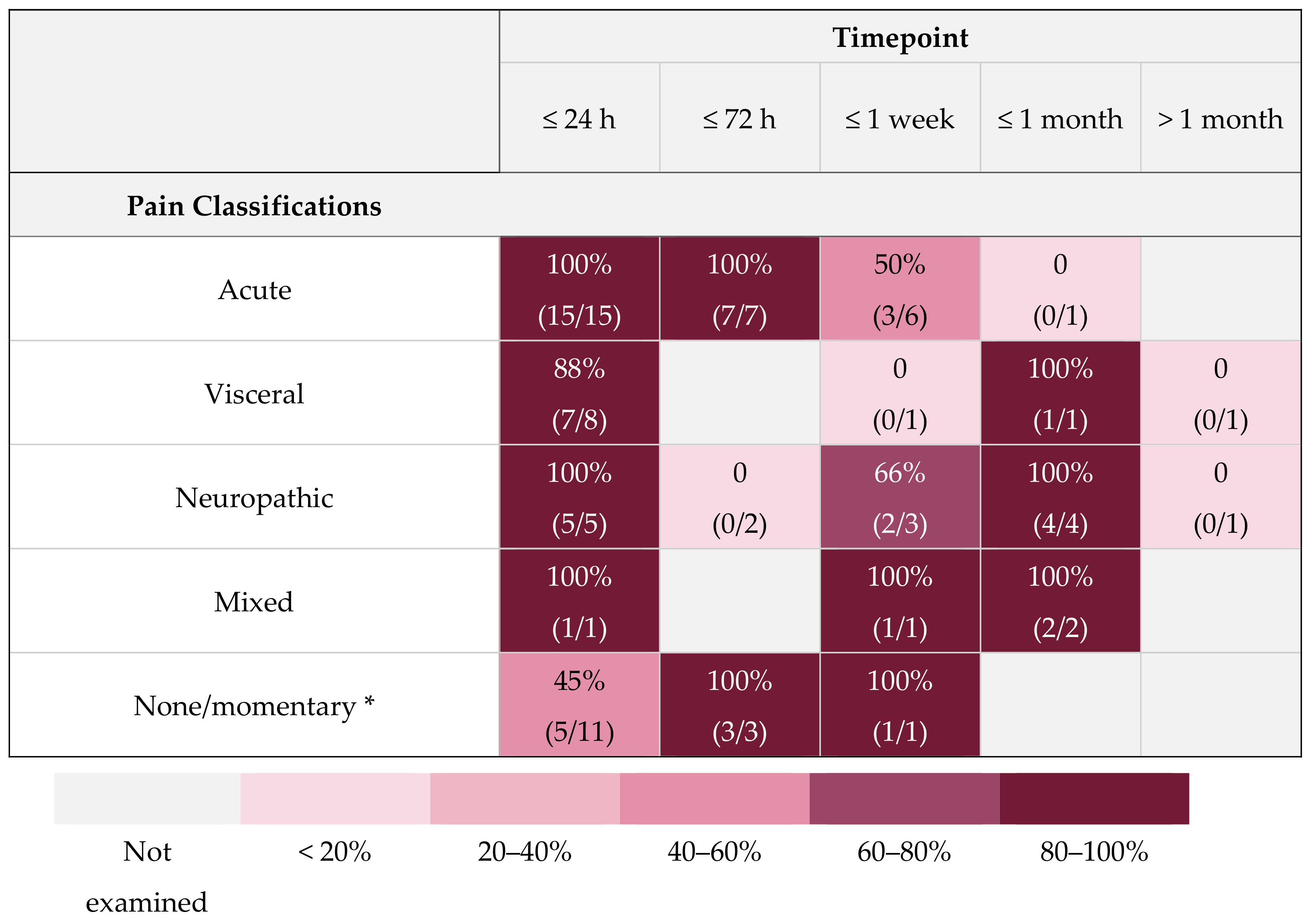Click the '20–40%' legend color swatch
This screenshot has height=924, width=1311.
tap(525, 799)
